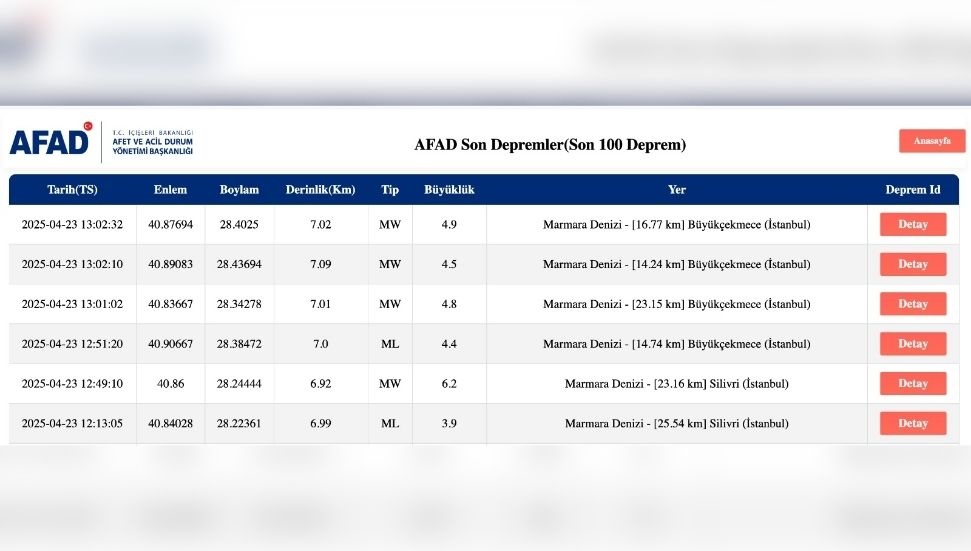
Task: Click the AFAD Son Depremler page title
Action: pos(550,145)
